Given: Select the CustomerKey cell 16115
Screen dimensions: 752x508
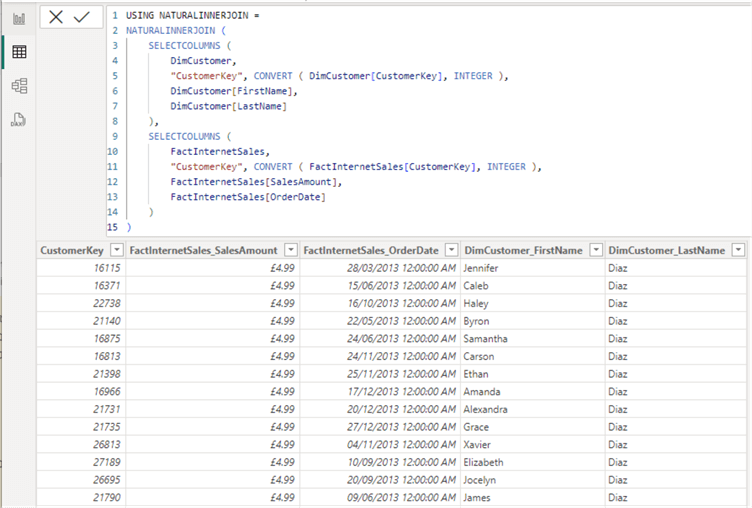Looking at the screenshot, I should pyautogui.click(x=81, y=268).
